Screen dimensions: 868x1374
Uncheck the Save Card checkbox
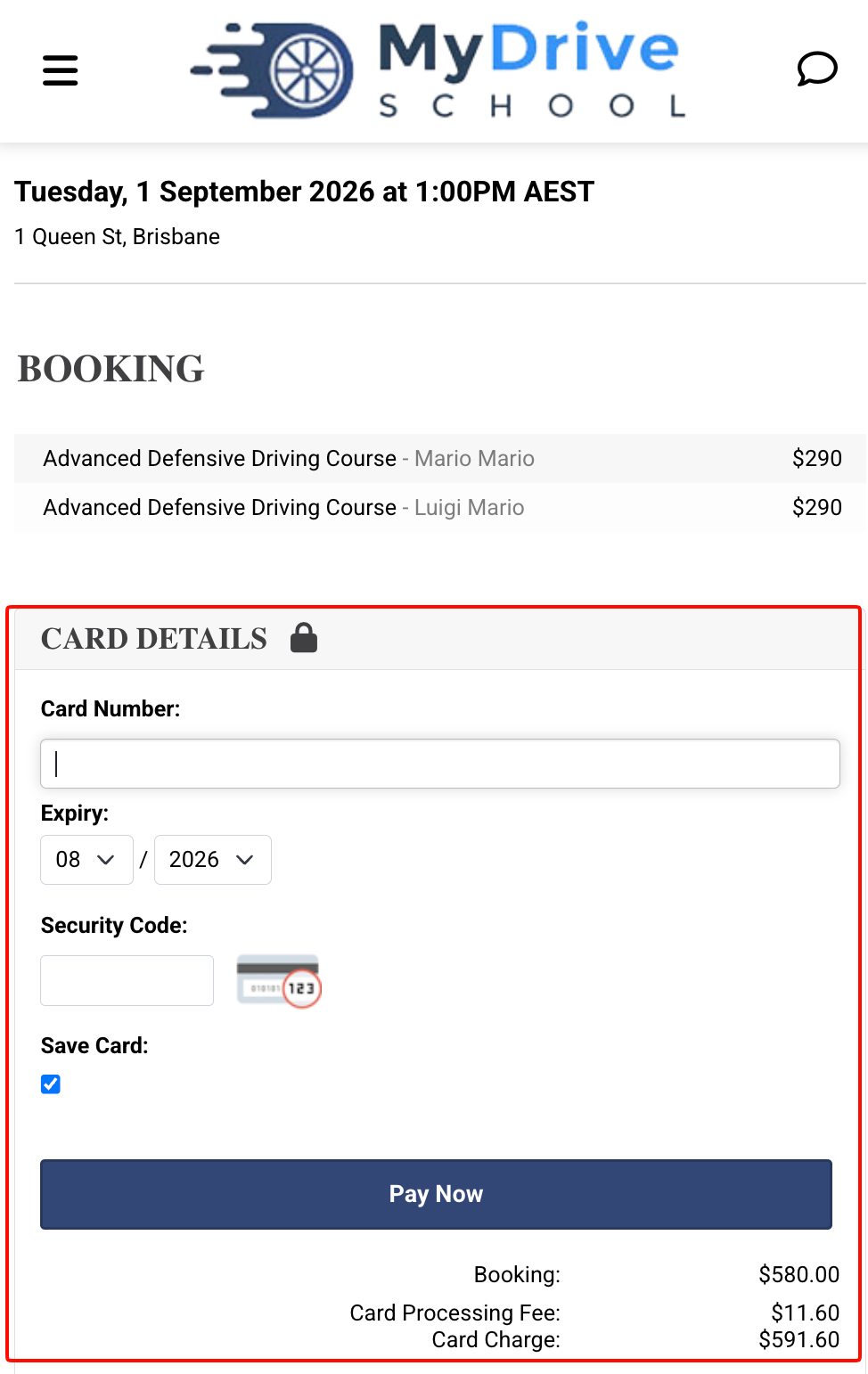[51, 1084]
